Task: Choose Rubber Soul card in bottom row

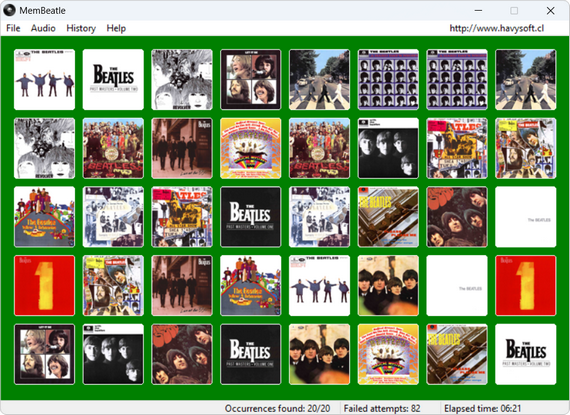Action: 182,354
